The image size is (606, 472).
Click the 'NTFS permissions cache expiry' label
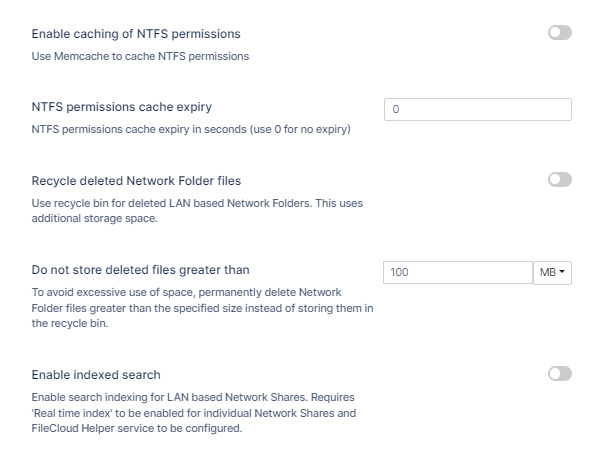(x=122, y=107)
